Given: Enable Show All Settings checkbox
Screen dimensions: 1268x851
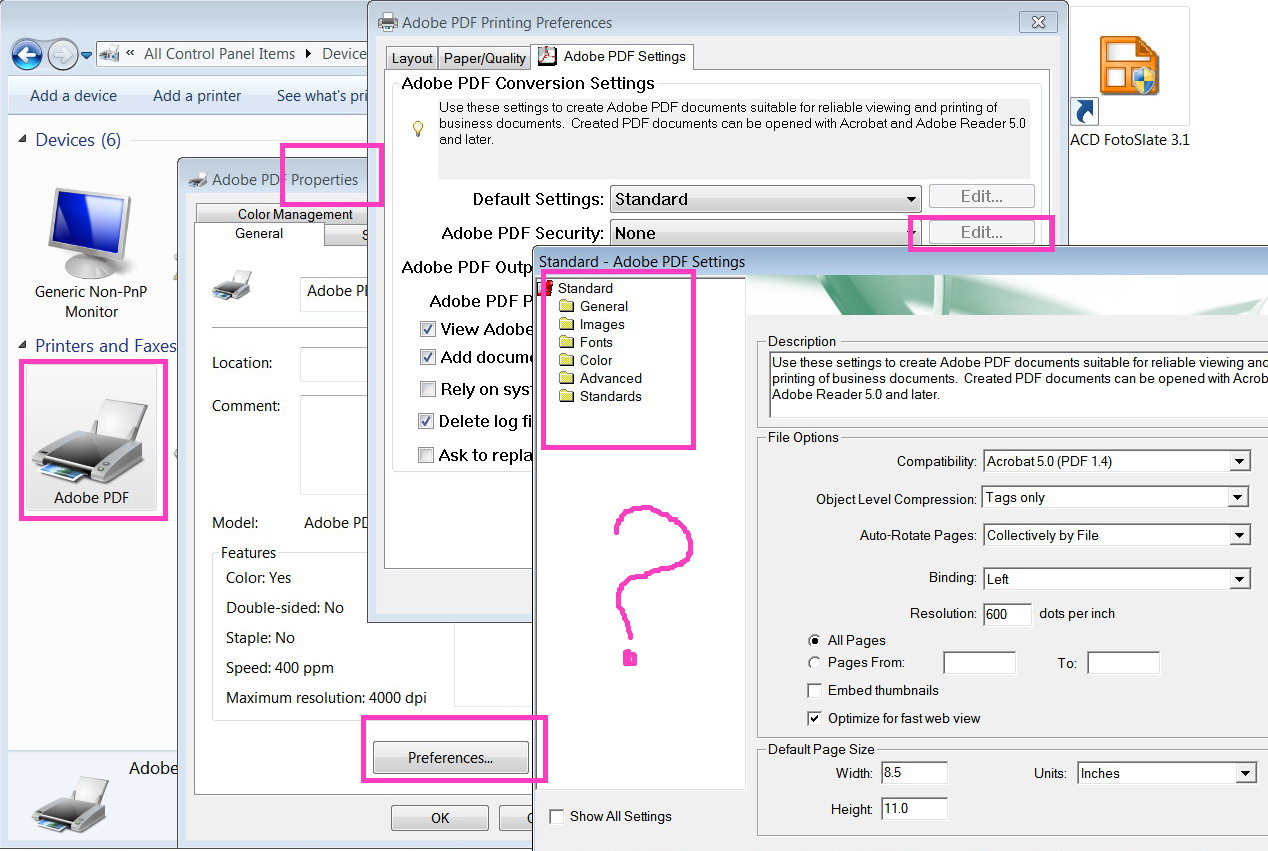Looking at the screenshot, I should point(557,816).
